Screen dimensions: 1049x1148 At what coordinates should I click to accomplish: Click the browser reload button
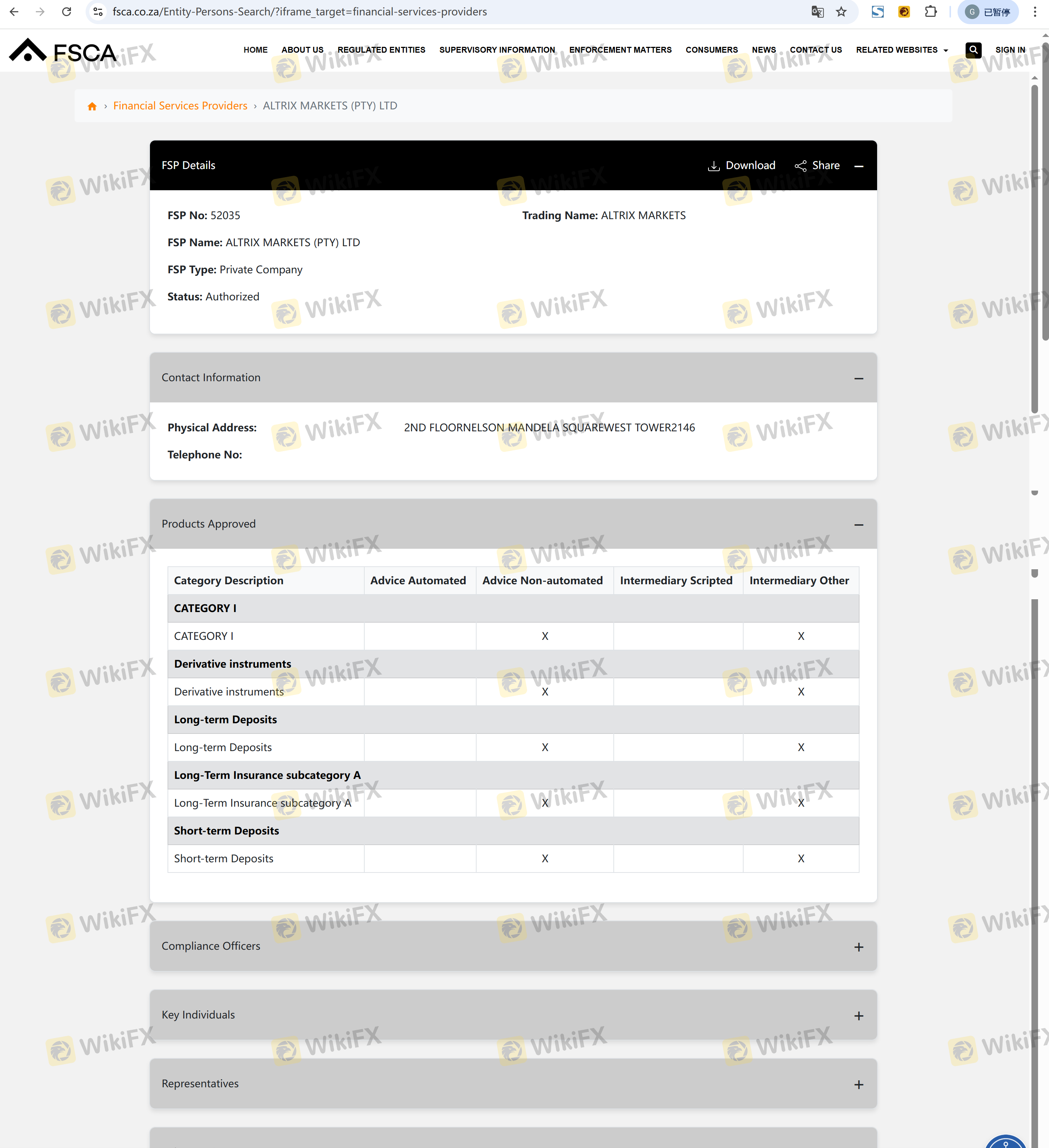(67, 12)
